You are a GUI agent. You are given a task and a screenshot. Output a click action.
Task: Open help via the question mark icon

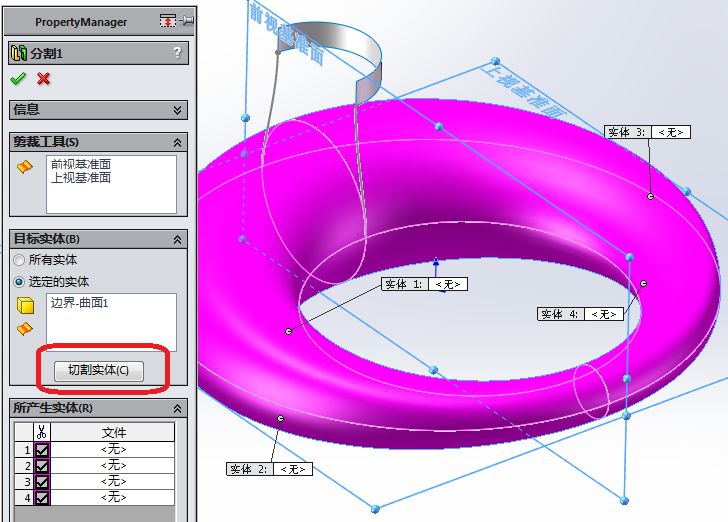tap(177, 52)
